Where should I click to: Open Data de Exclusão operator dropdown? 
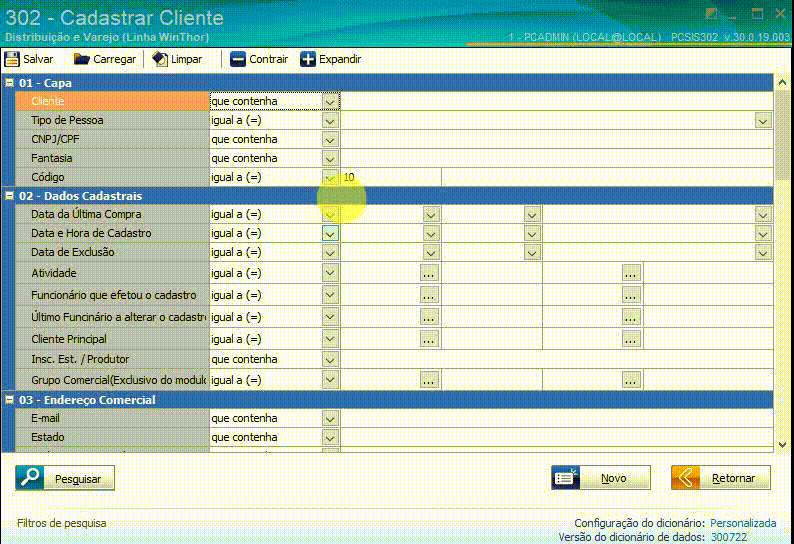click(x=330, y=252)
